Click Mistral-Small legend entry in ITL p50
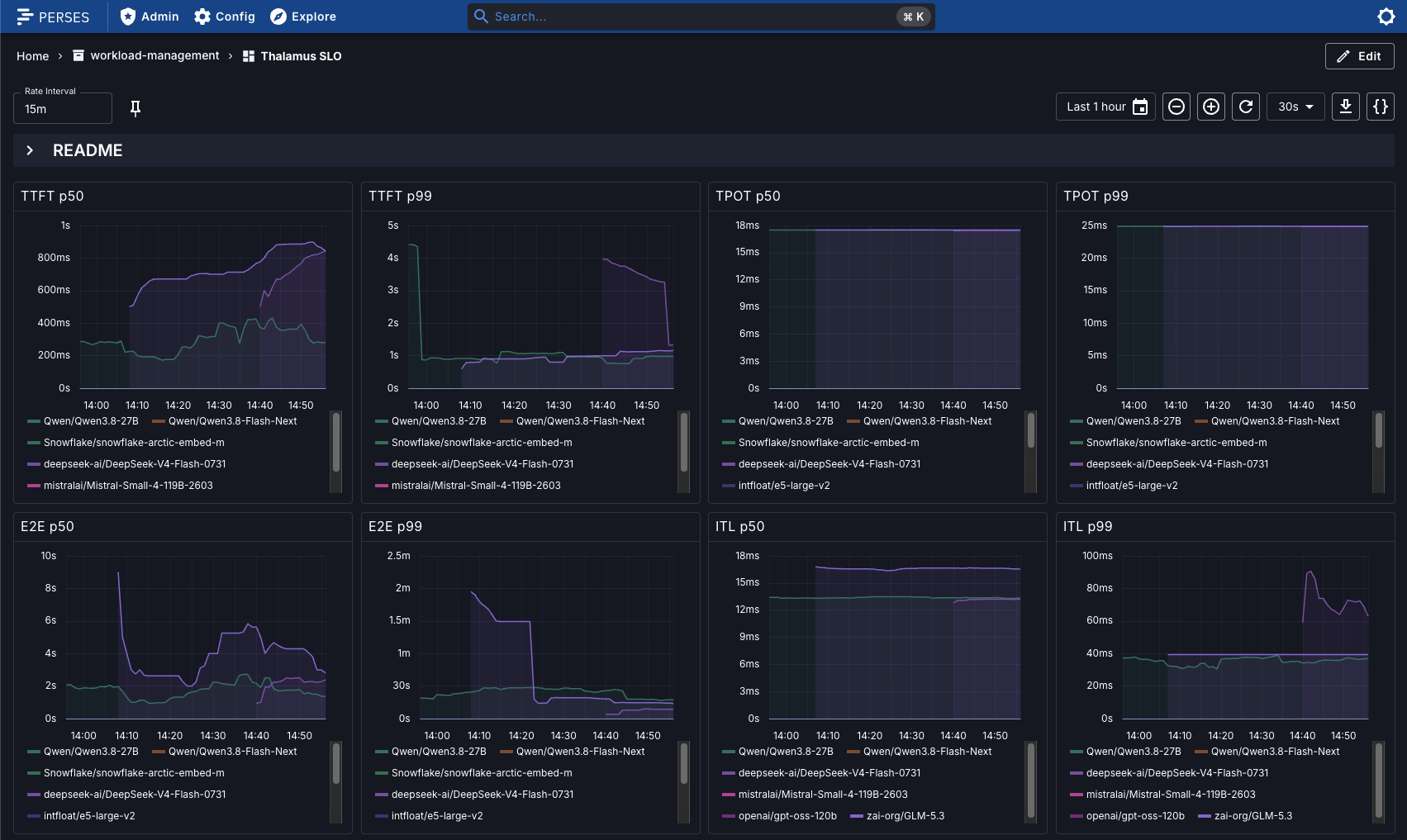The height and width of the screenshot is (840, 1407). (x=815, y=795)
